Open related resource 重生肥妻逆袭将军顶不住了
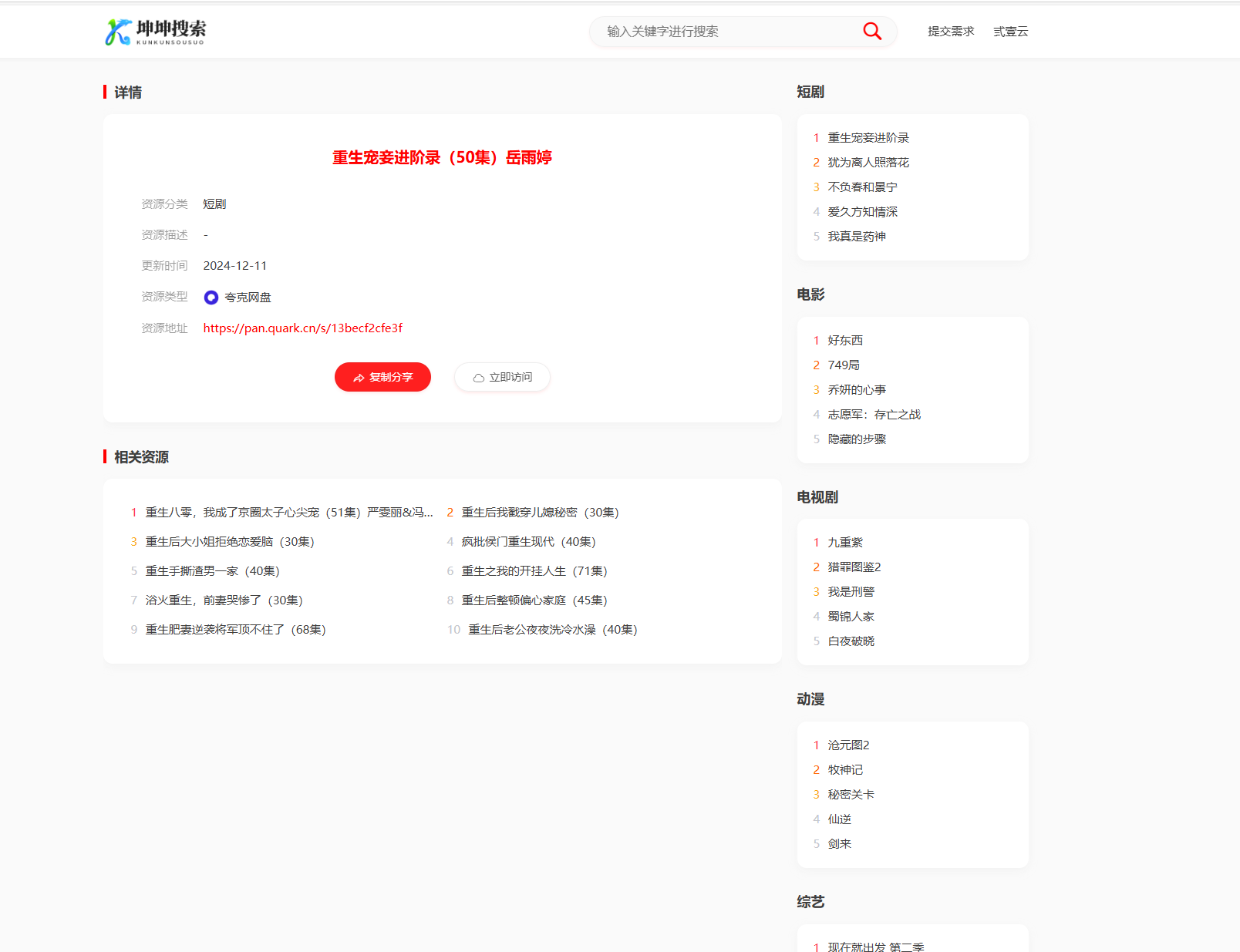The width and height of the screenshot is (1240, 952). click(x=235, y=630)
